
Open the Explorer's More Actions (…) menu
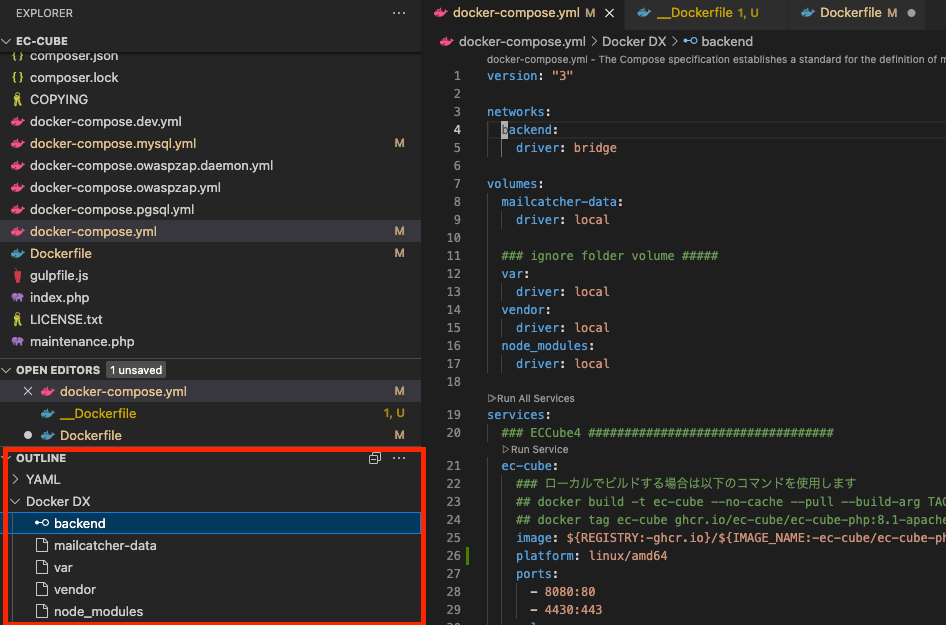coord(399,12)
